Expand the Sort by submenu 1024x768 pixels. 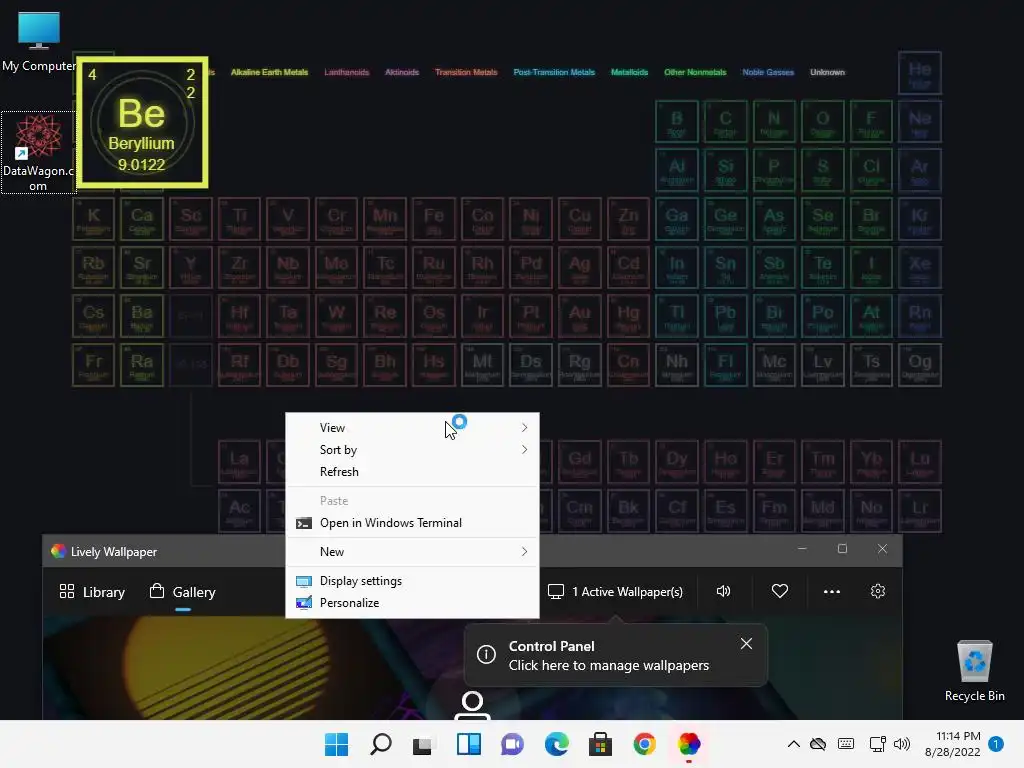[x=413, y=450]
